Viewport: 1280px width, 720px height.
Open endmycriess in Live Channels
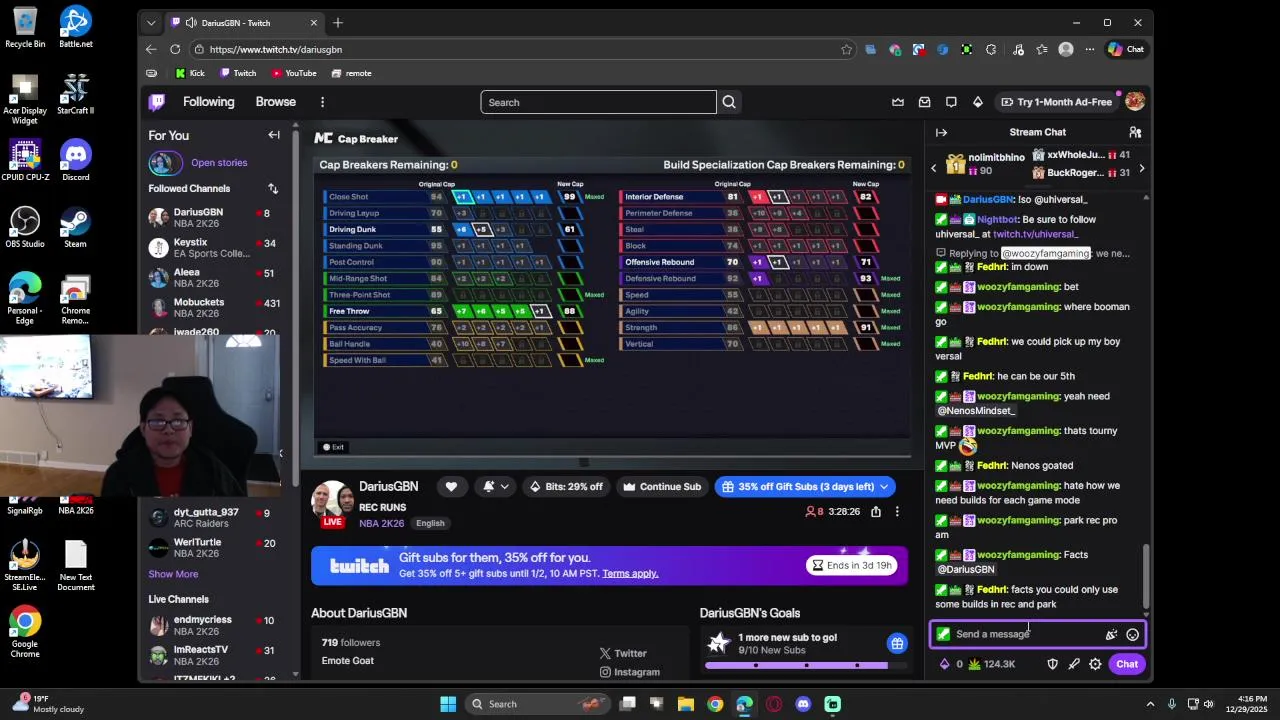point(215,626)
